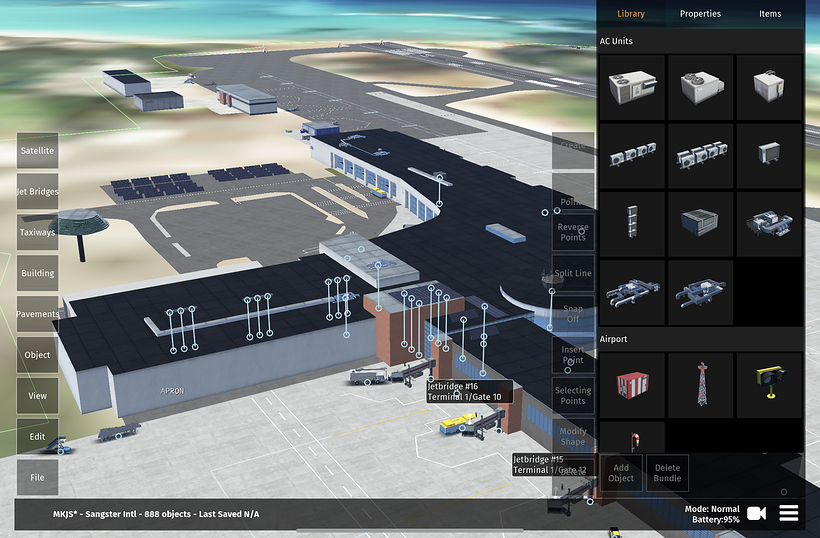Open the Object tool
The width and height of the screenshot is (820, 538).
pos(37,354)
